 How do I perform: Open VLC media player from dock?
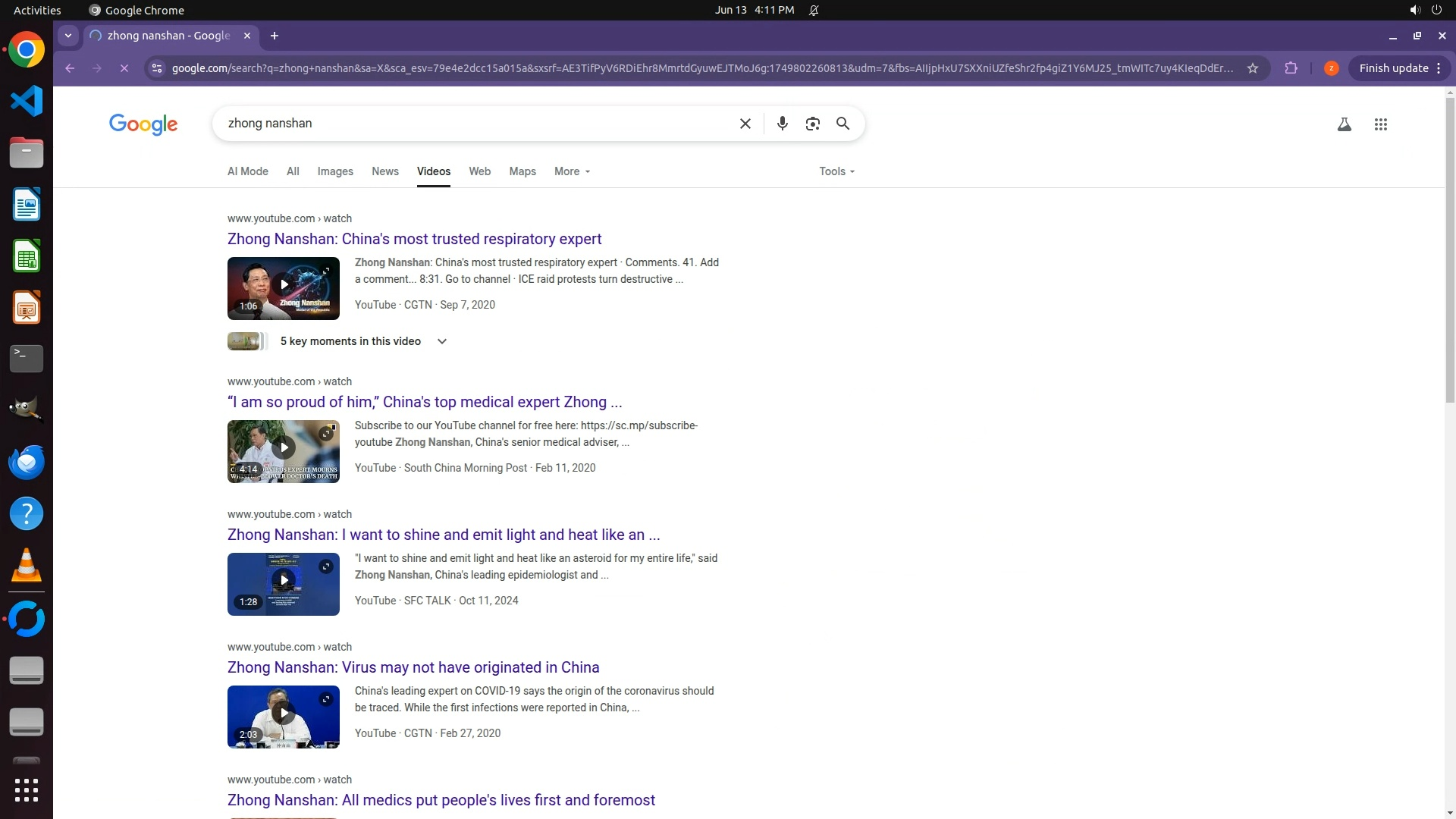pos(27,566)
